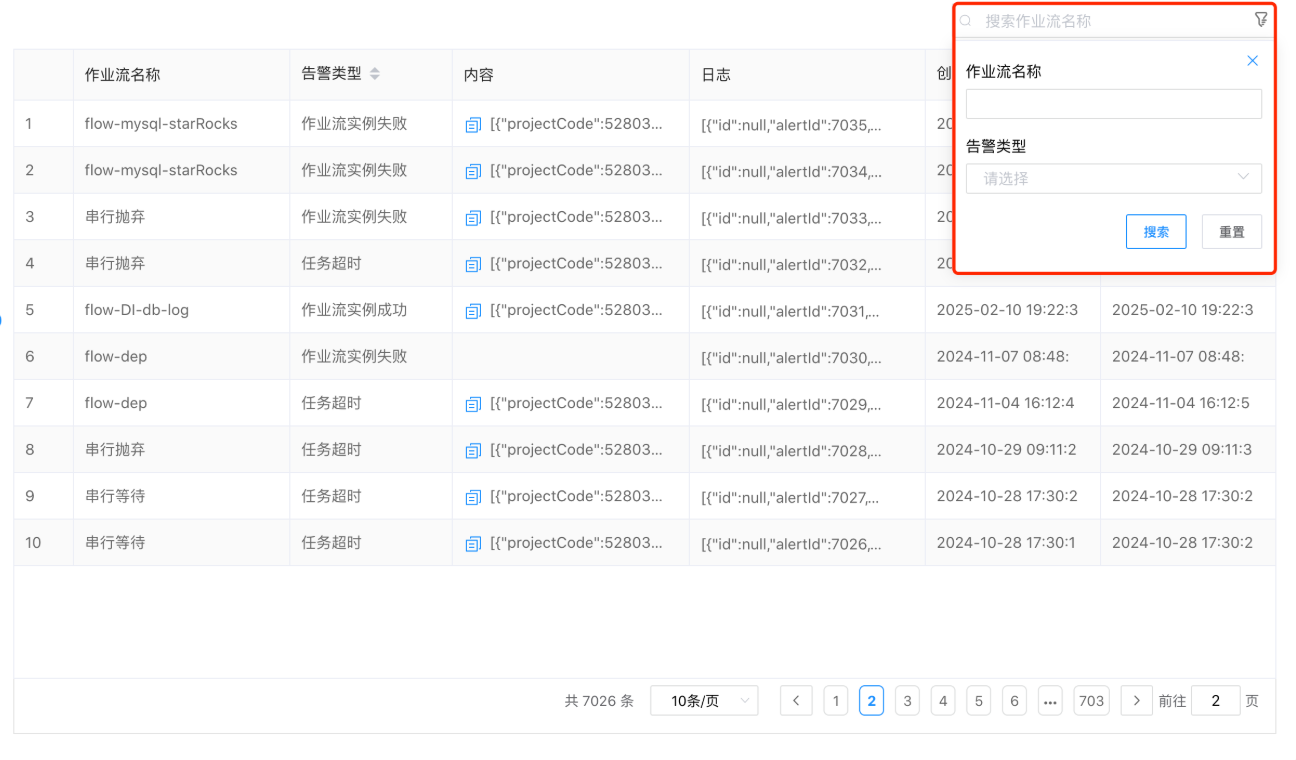Go to the next page arrow
The width and height of the screenshot is (1296, 760).
coord(1136,701)
